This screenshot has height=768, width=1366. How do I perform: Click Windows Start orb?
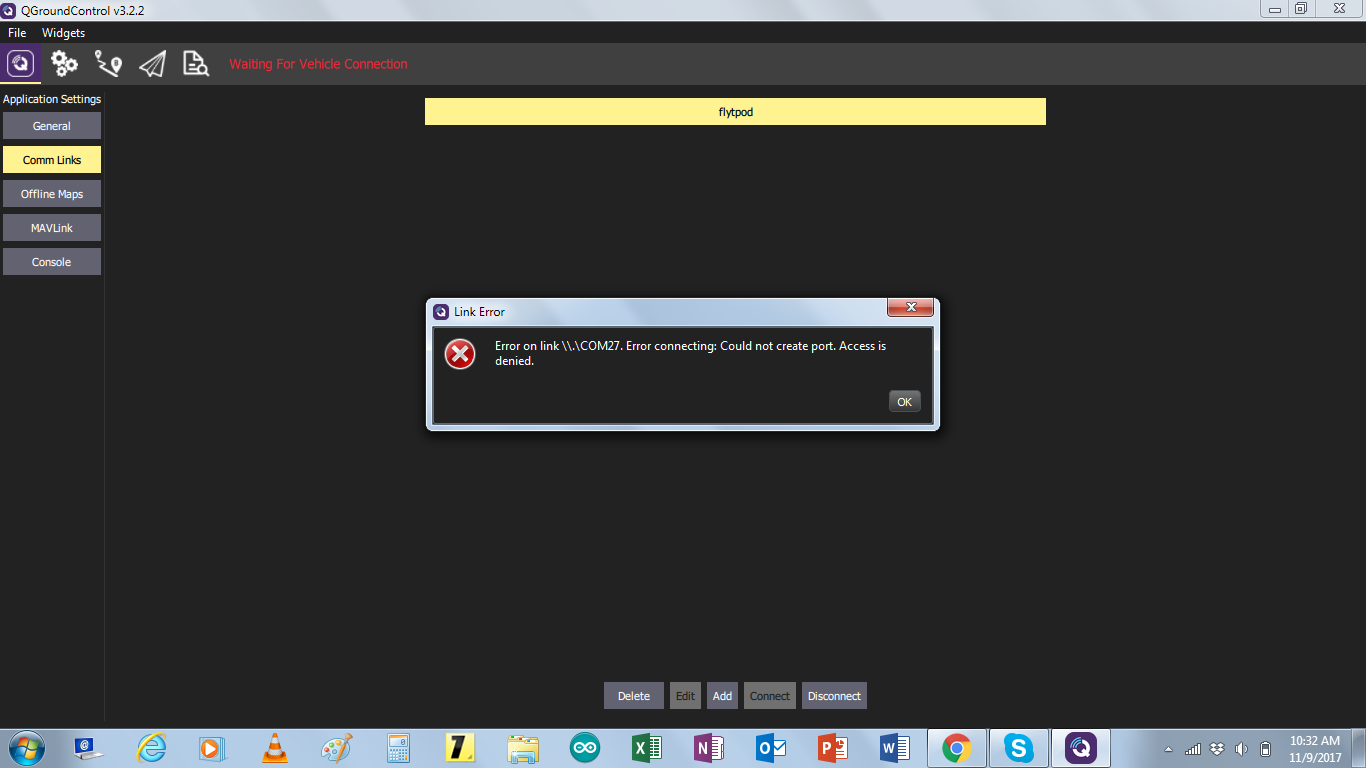[x=25, y=747]
